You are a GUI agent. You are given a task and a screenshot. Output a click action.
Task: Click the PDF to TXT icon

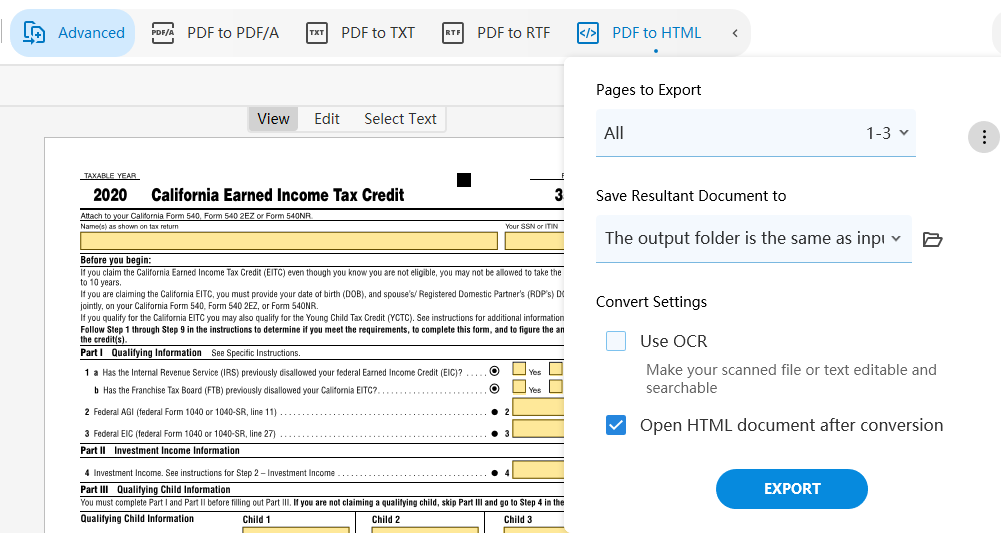coord(317,33)
